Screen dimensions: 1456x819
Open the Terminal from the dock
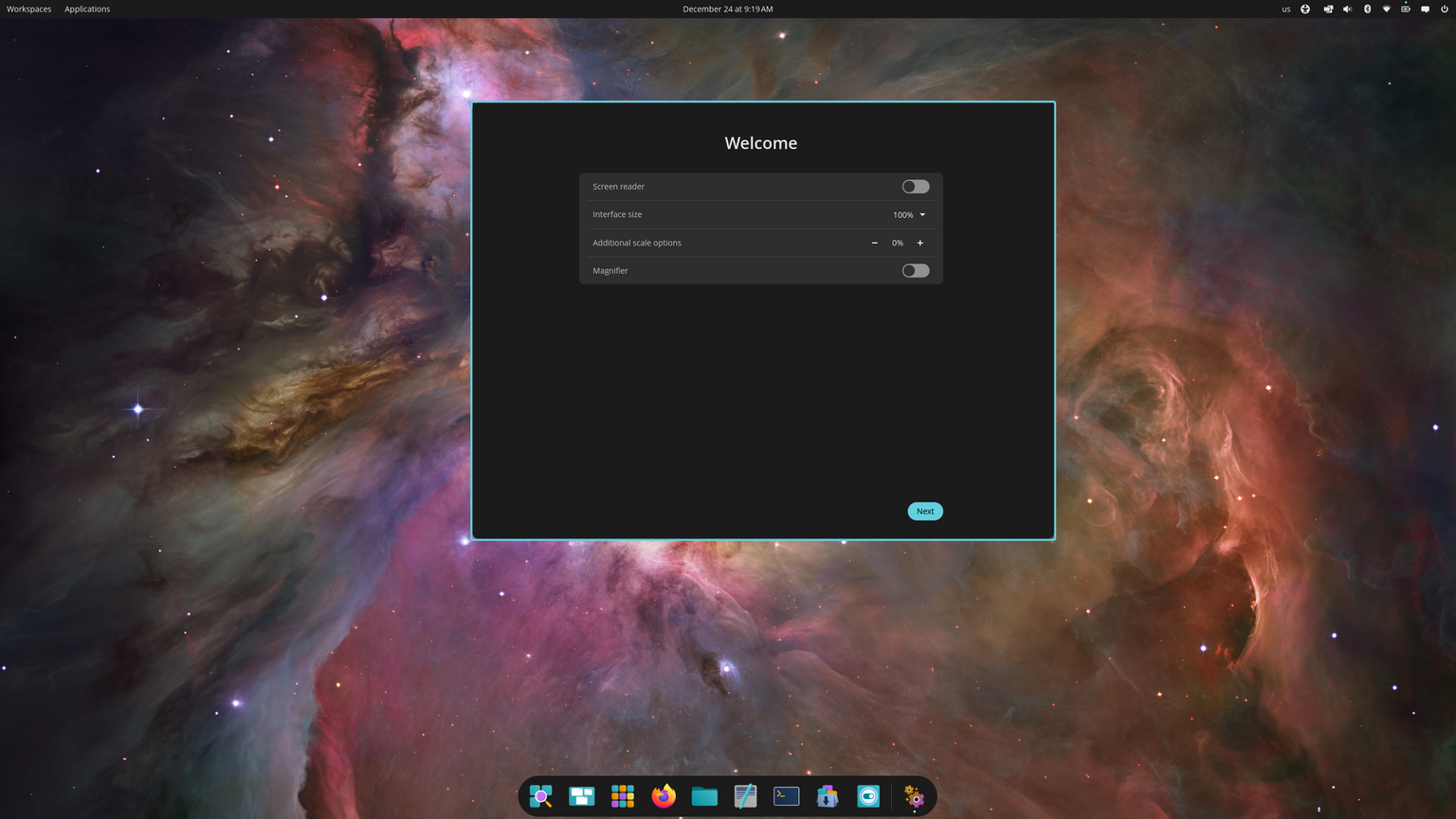786,796
